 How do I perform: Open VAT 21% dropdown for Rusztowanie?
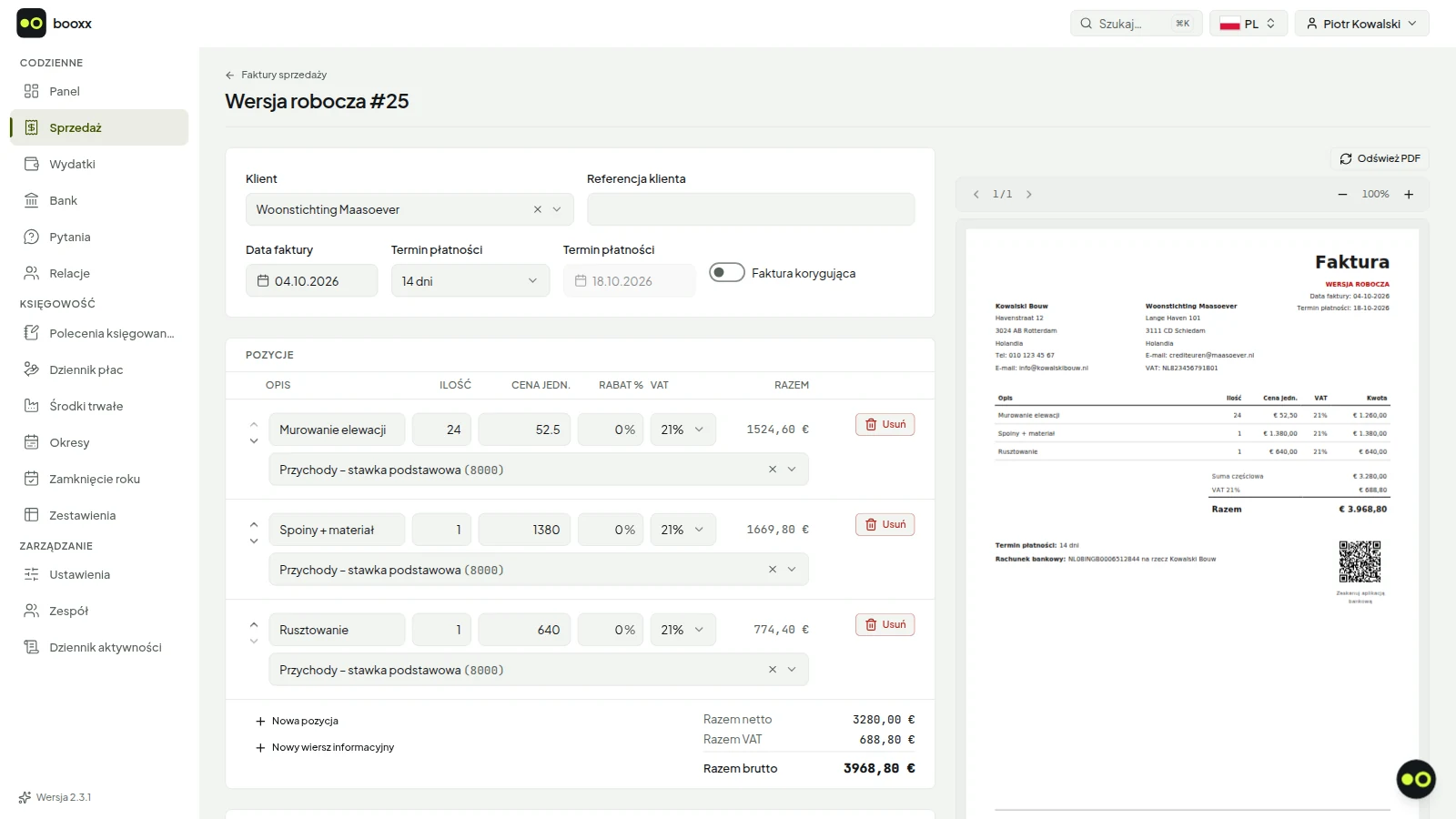tap(682, 630)
